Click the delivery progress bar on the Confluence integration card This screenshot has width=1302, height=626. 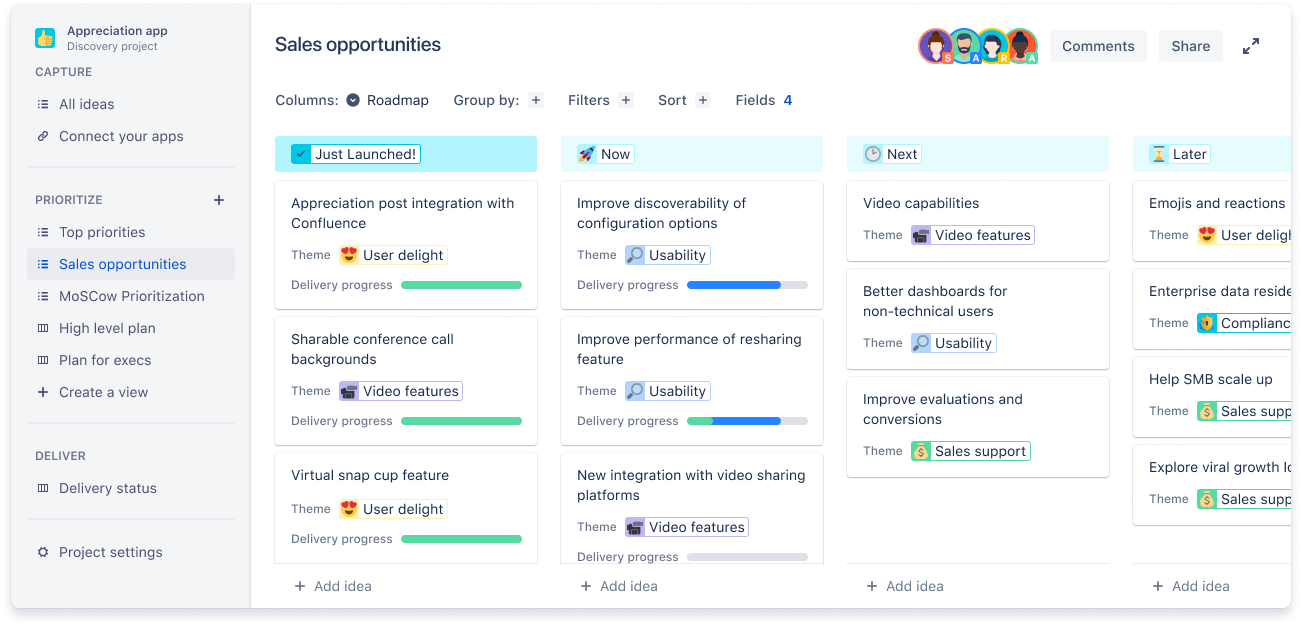point(461,284)
